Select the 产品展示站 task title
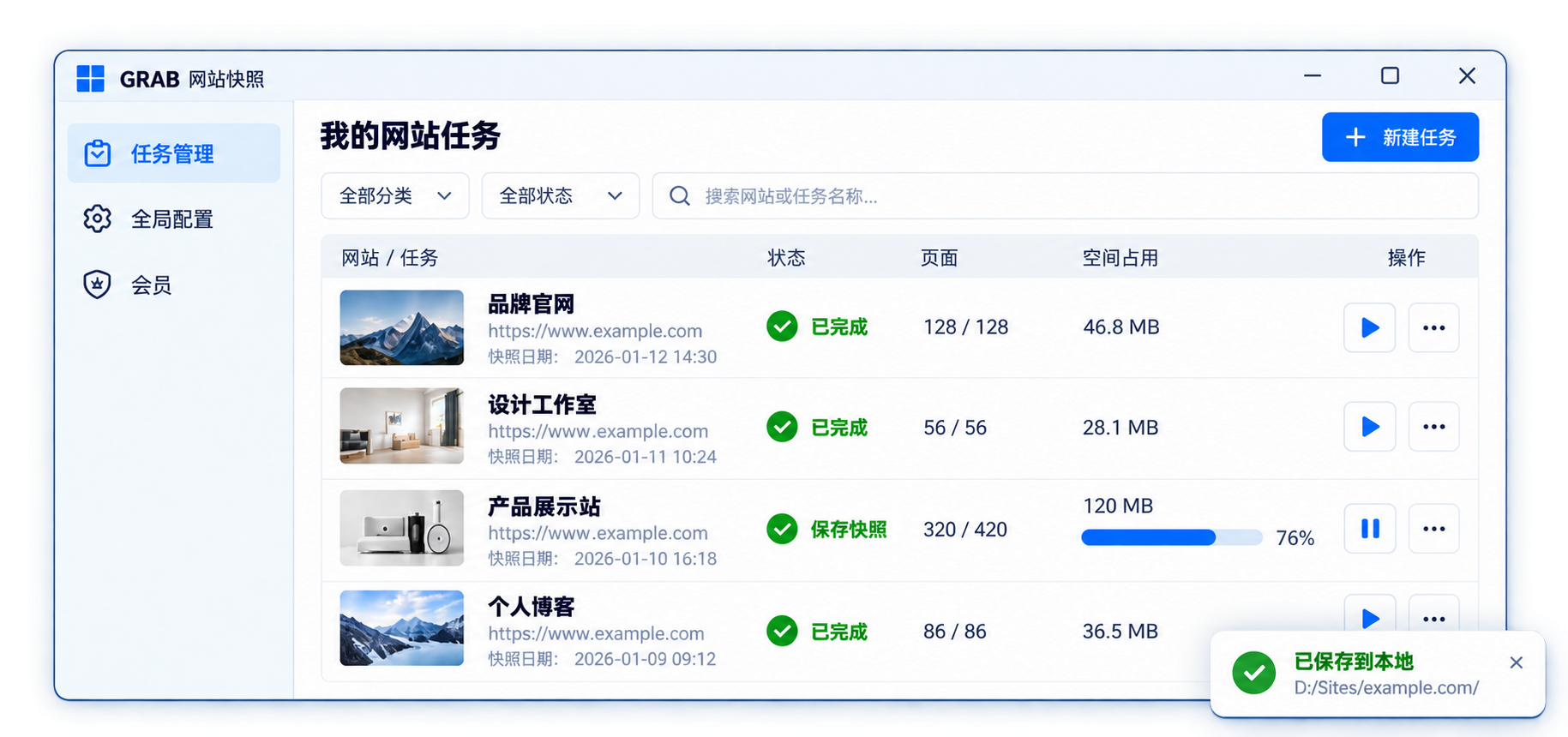 coord(544,506)
